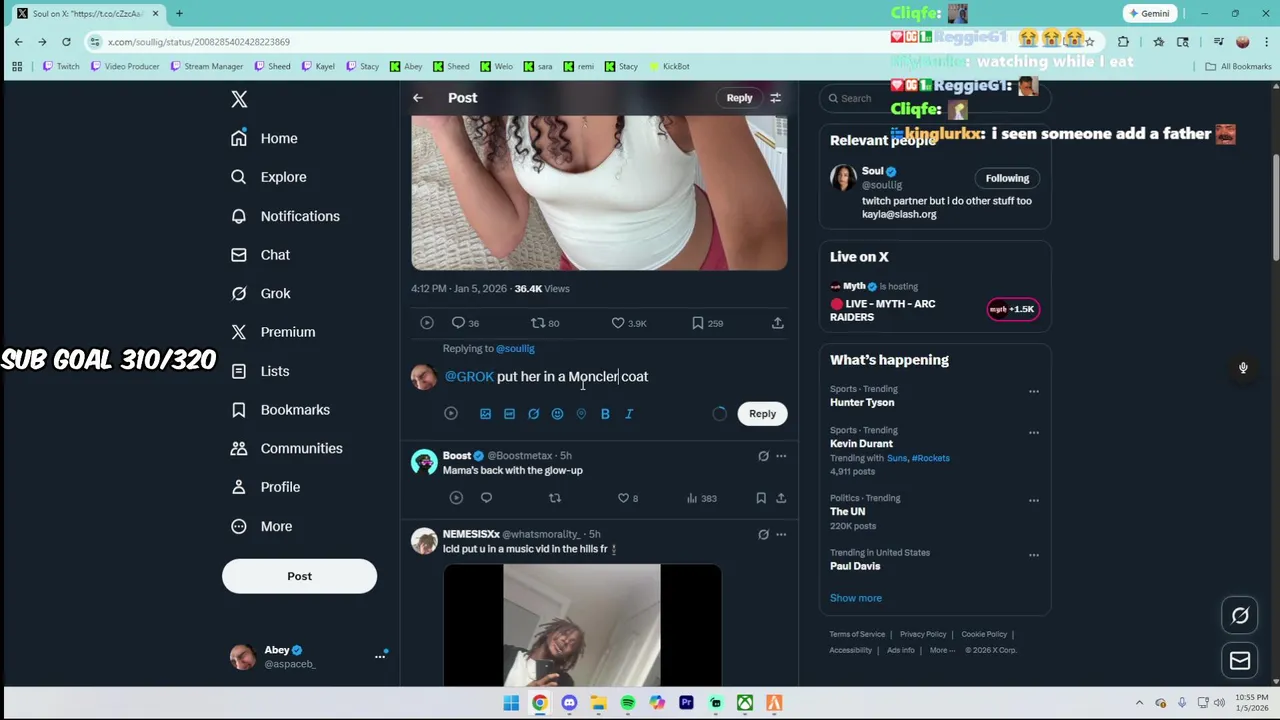Open Grok in the sidebar
Viewport: 1280px width, 720px height.
(260, 293)
